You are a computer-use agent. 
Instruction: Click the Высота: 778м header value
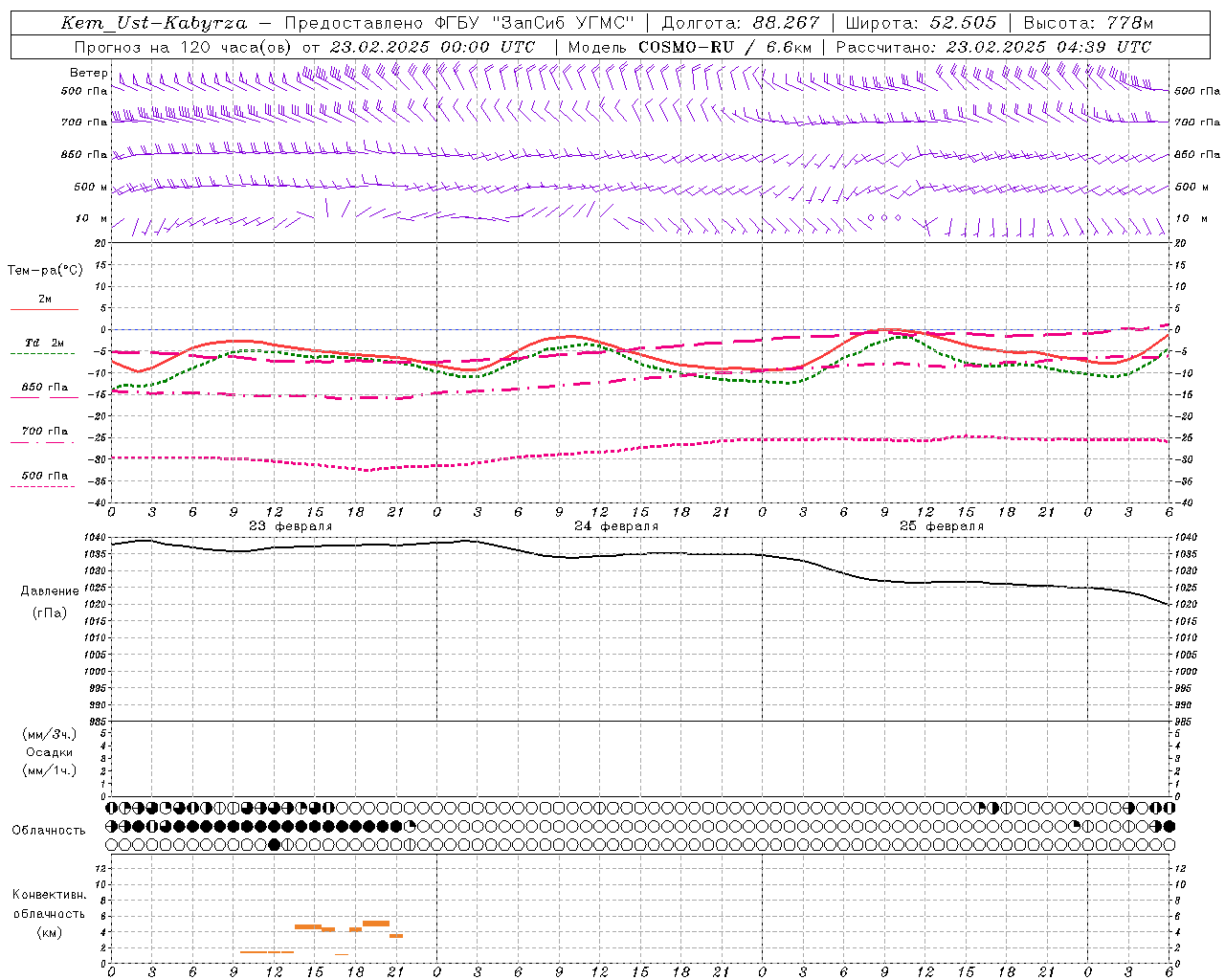pos(1088,23)
